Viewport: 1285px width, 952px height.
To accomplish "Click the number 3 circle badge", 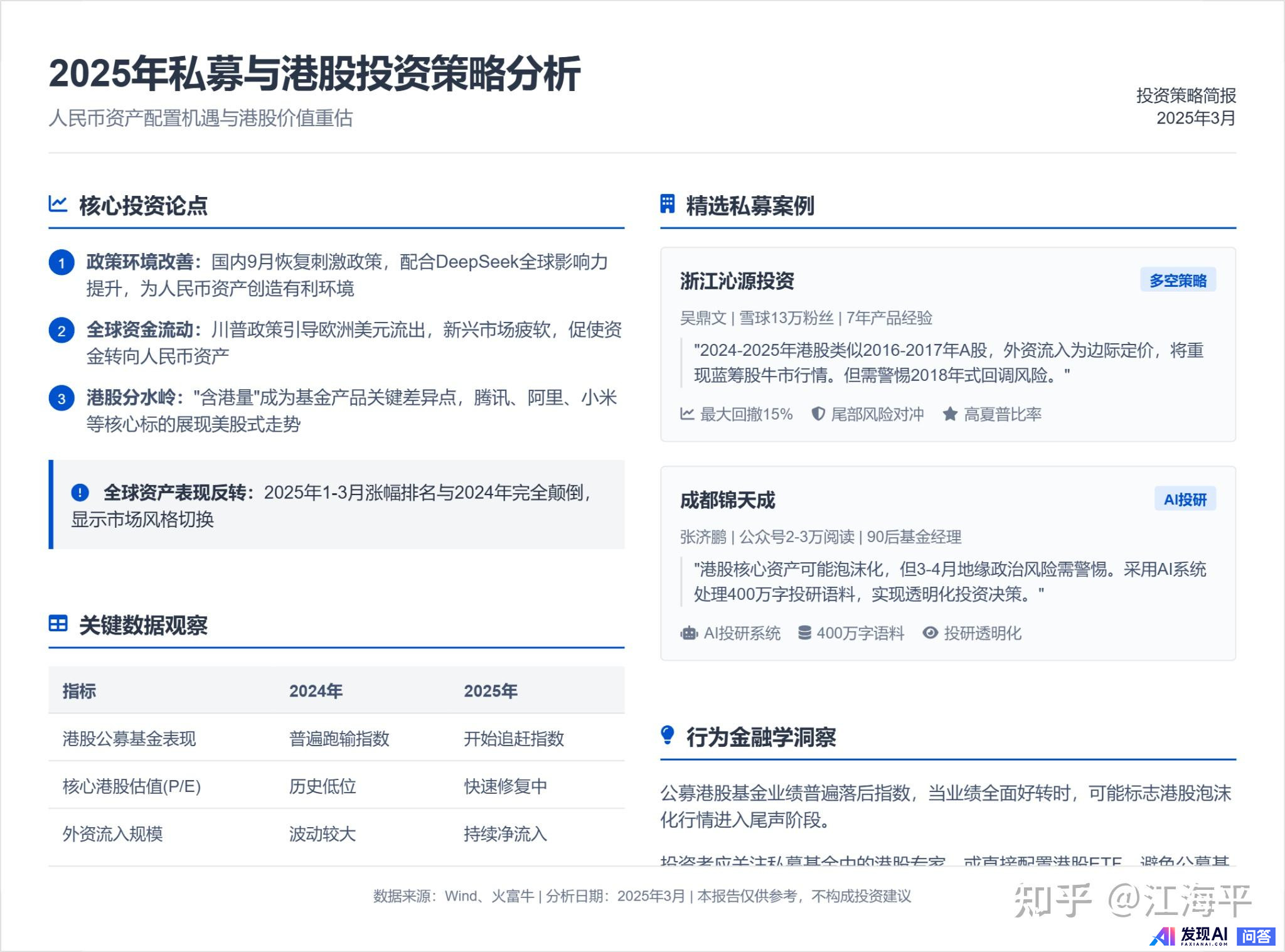I will click(61, 398).
